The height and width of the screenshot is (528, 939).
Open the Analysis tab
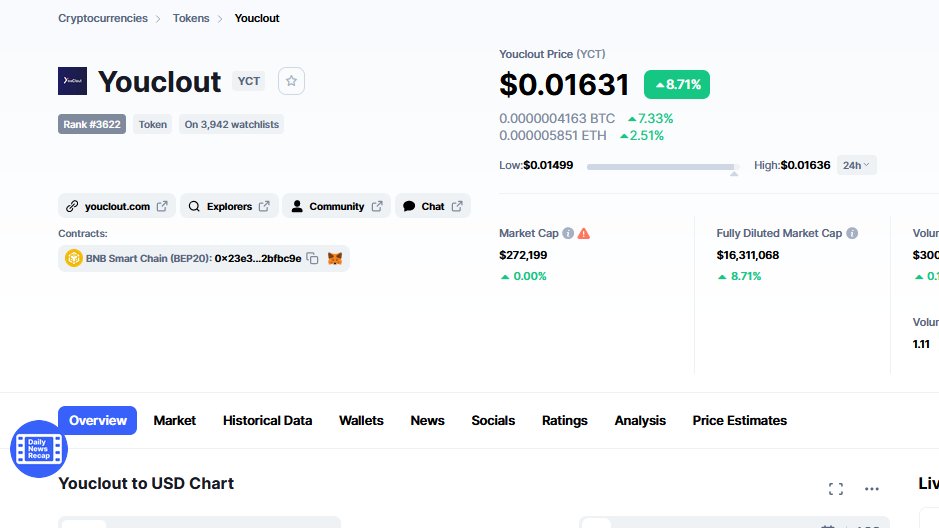click(x=640, y=420)
